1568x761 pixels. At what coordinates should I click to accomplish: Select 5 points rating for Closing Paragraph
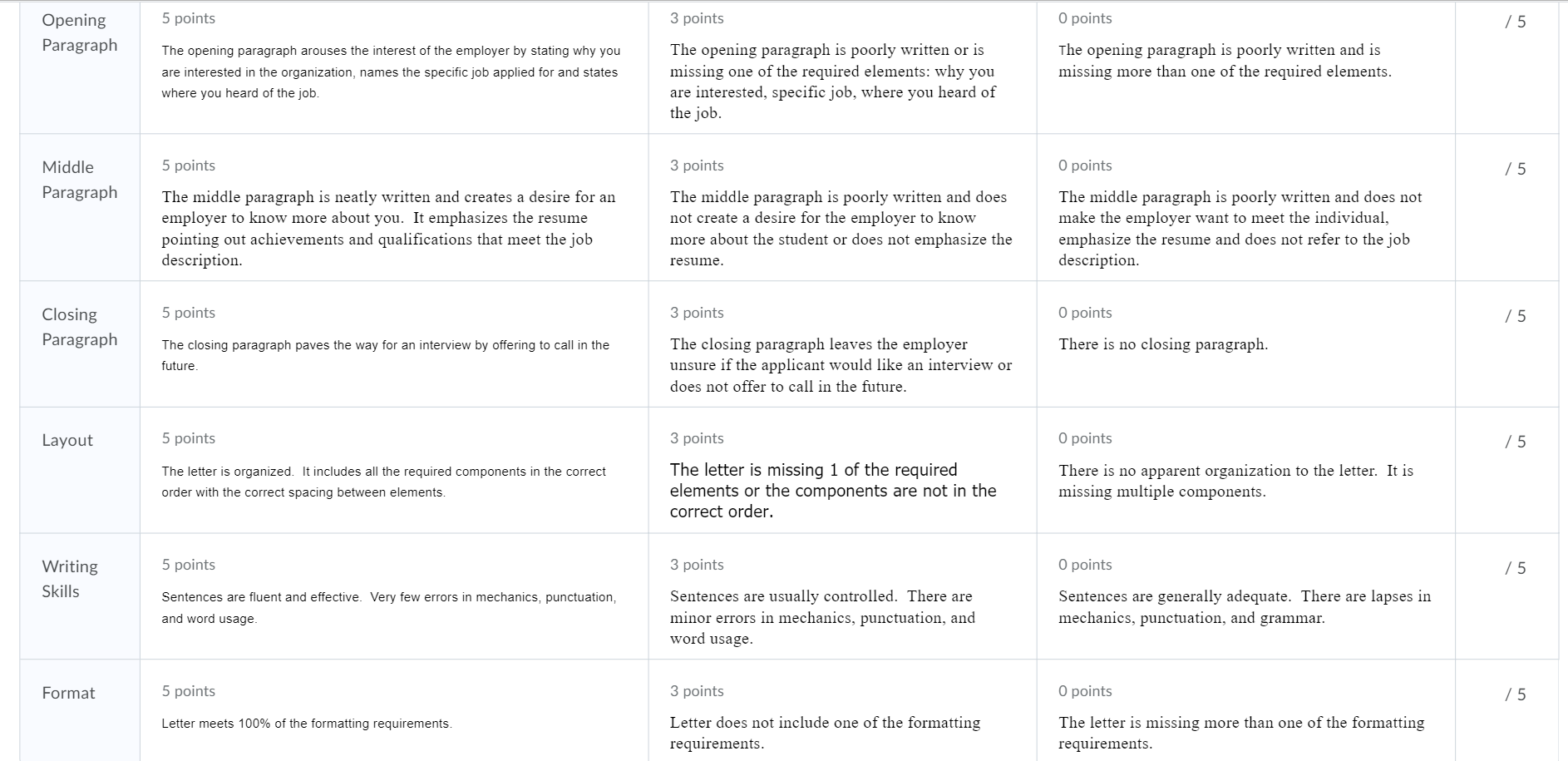(394, 344)
